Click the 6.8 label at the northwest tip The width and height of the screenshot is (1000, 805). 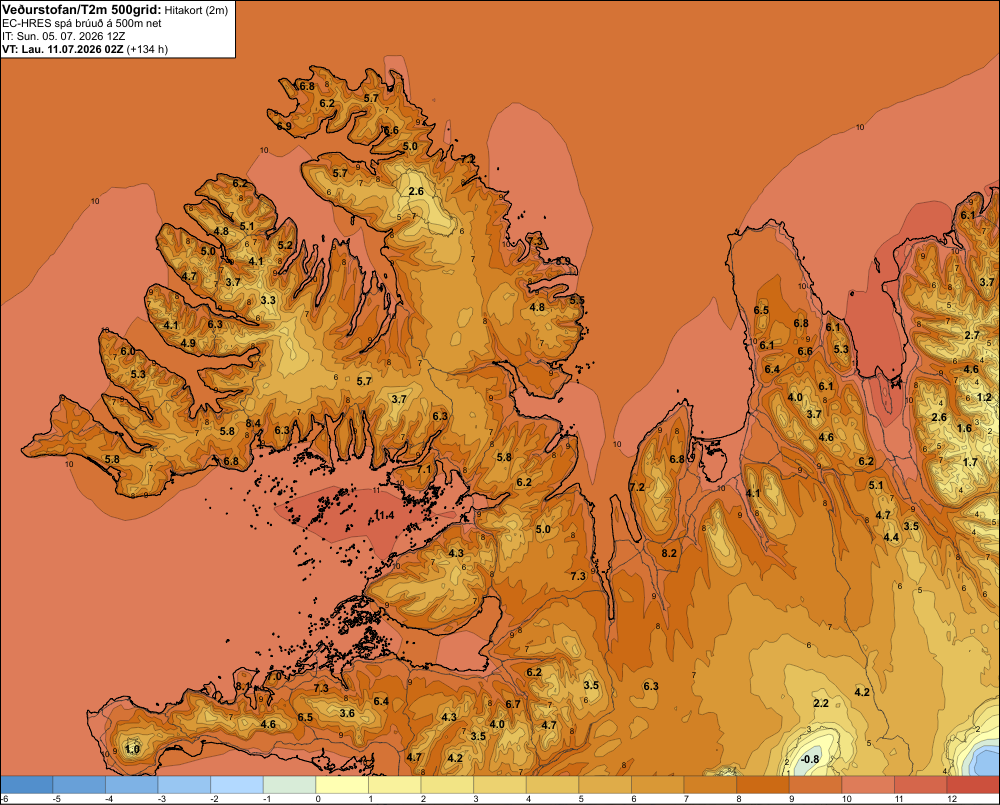click(x=307, y=86)
